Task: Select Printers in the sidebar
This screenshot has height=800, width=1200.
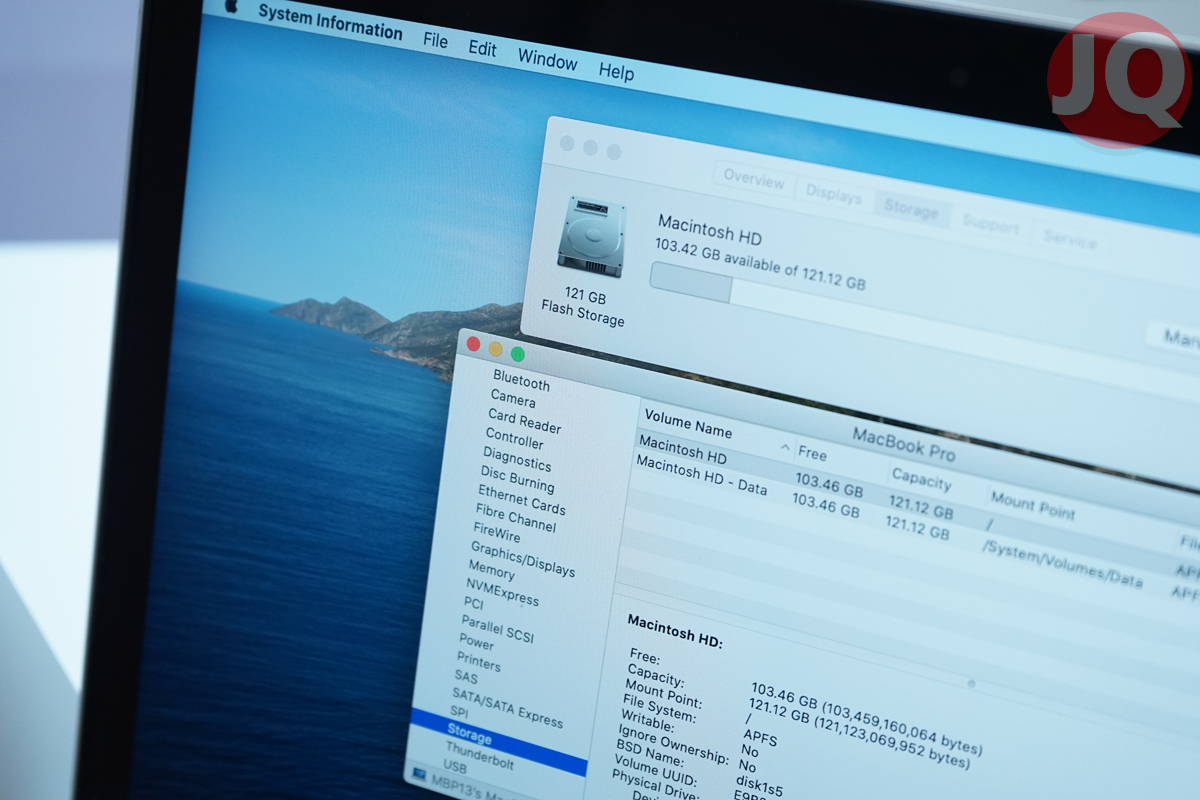Action: point(478,662)
